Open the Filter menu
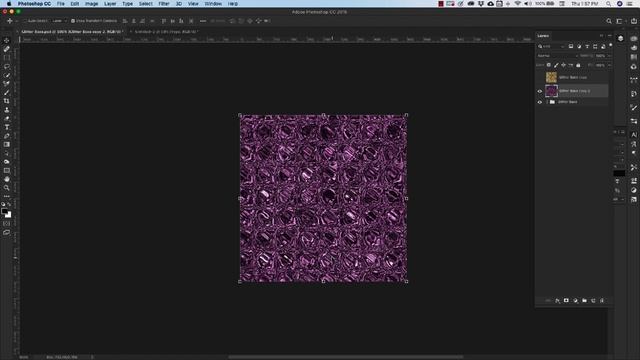 [x=164, y=4]
